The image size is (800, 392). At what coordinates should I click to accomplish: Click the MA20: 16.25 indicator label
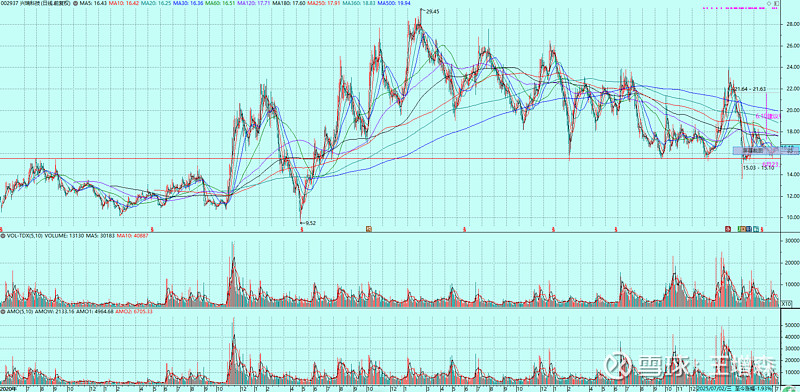pos(156,3)
